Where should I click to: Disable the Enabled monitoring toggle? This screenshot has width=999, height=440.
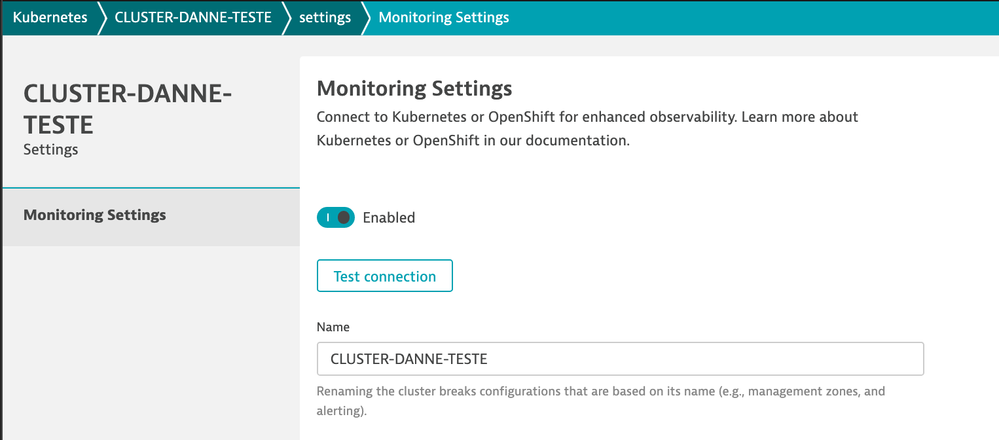pyautogui.click(x=335, y=217)
